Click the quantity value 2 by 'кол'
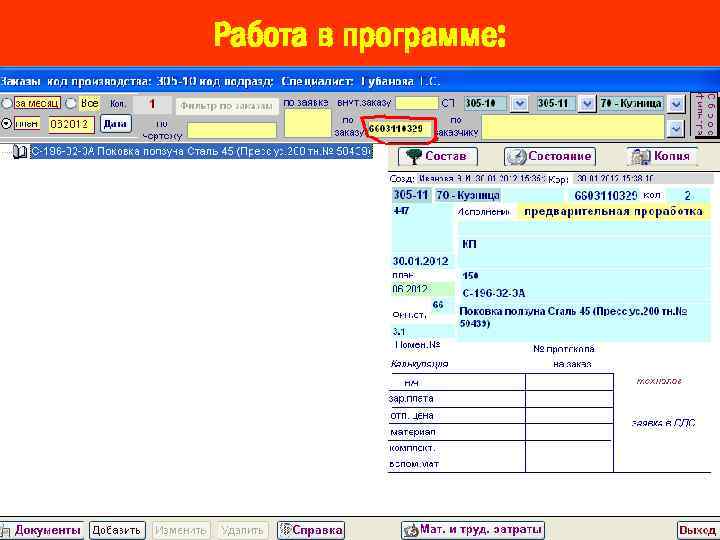Image resolution: width=720 pixels, height=540 pixels. pyautogui.click(x=687, y=196)
